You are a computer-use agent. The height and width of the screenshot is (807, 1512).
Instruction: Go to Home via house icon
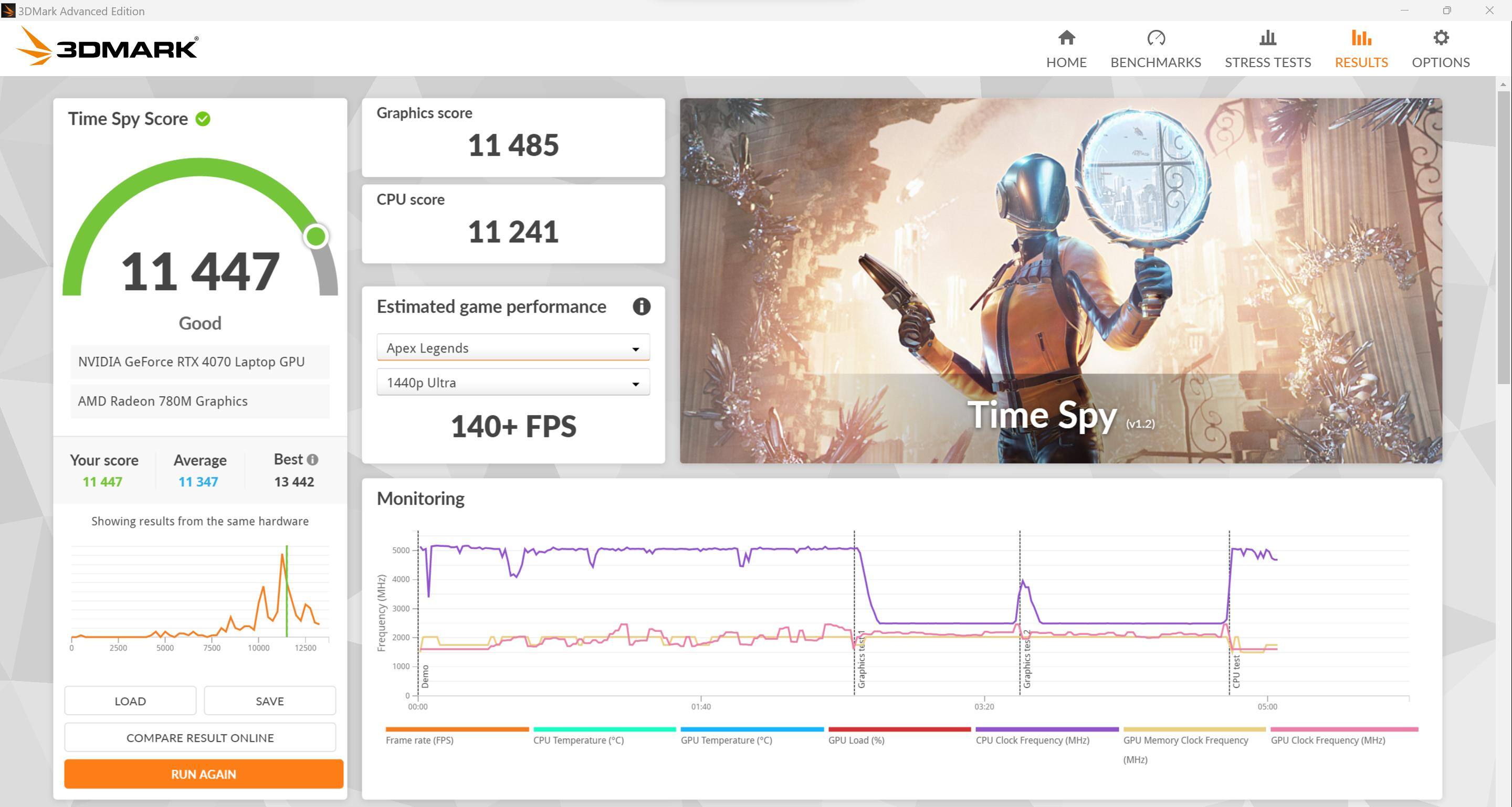(1066, 39)
